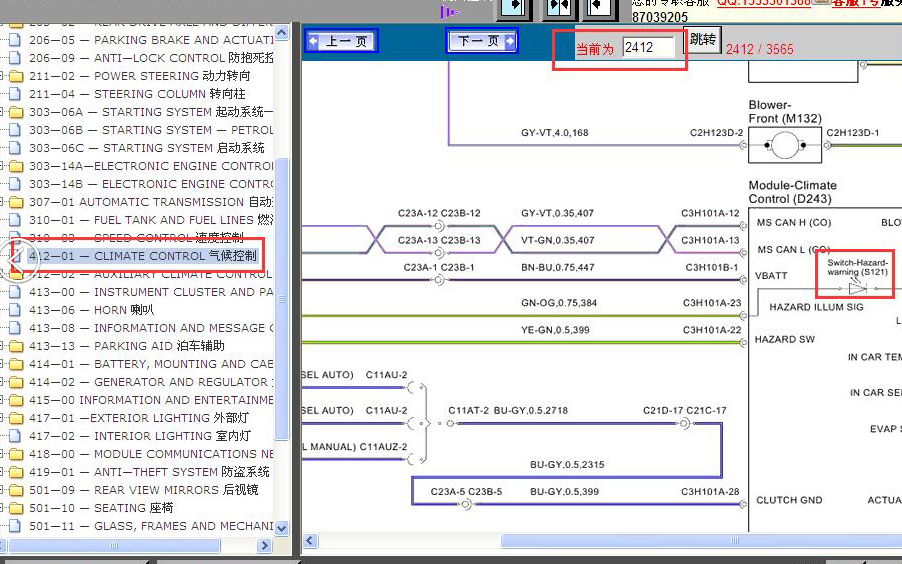
Task: Click the folder icon beside 501-09 REAR VIEW MIRRORS
Action: click(16, 490)
